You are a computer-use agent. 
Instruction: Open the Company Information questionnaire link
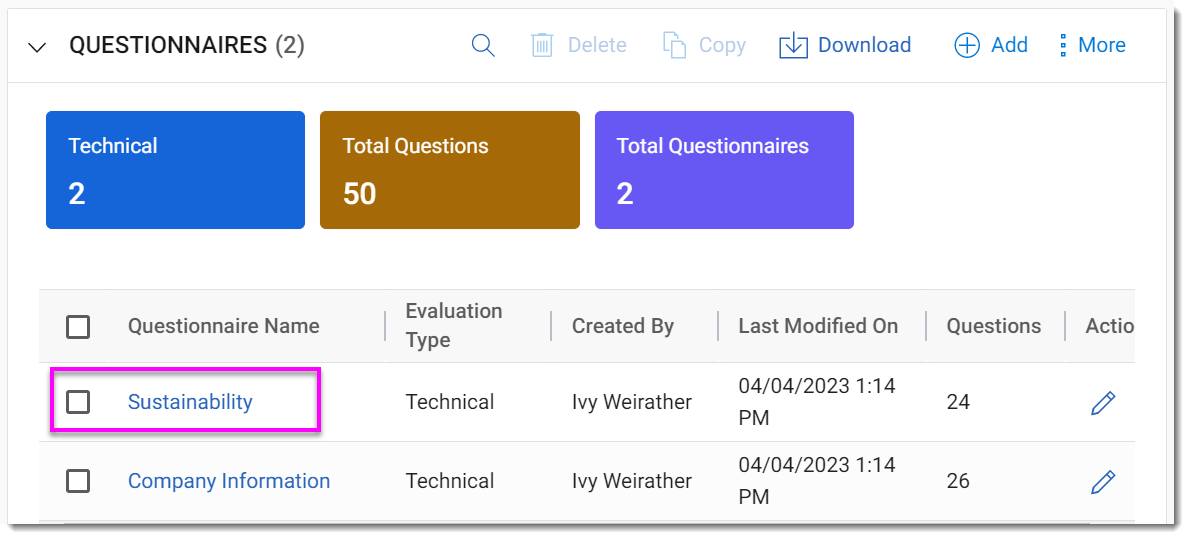[228, 481]
